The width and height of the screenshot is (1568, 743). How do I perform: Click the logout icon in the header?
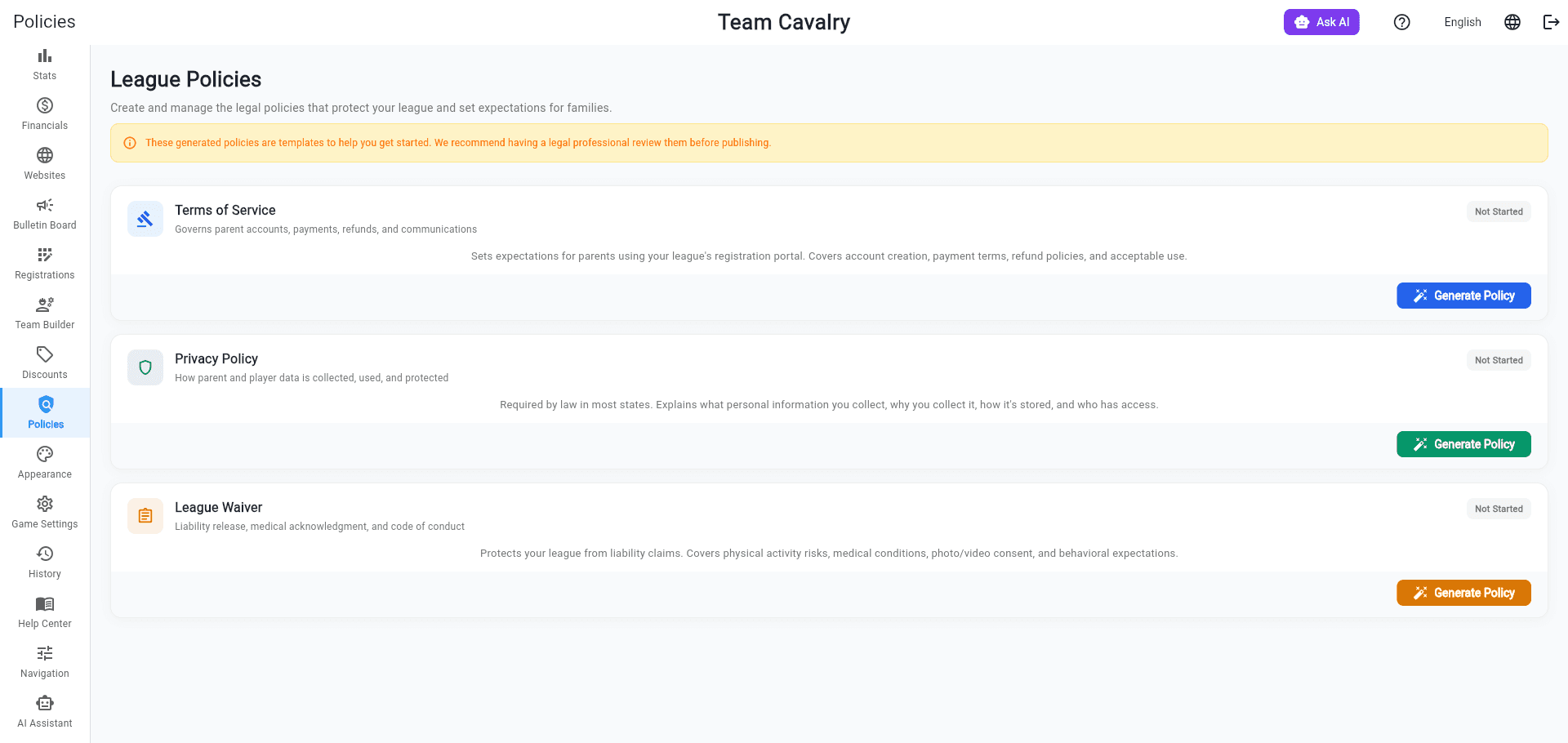1551,22
